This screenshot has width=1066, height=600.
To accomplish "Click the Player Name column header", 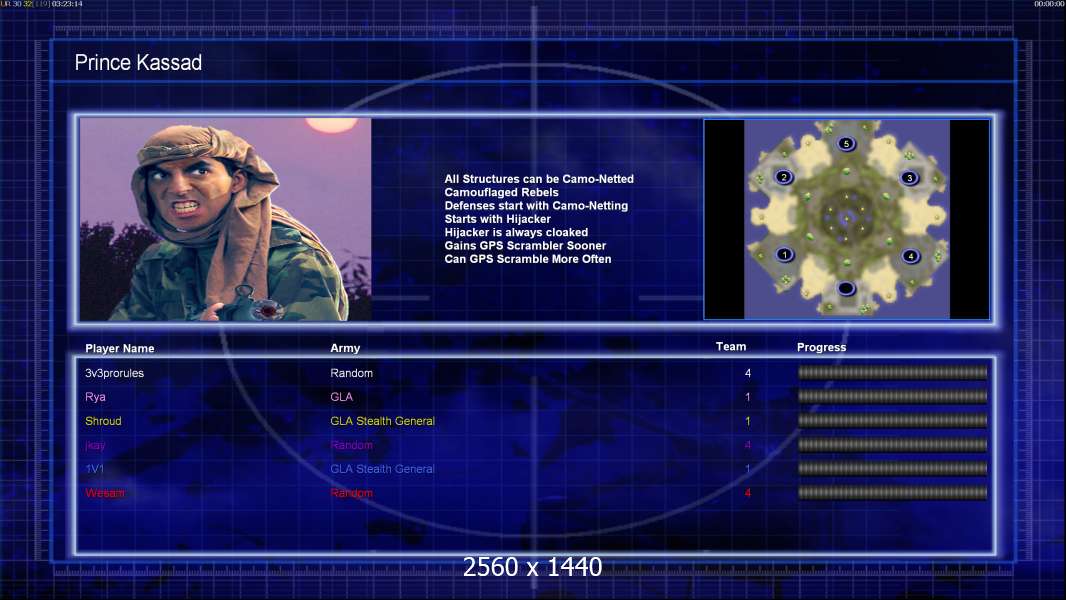I will click(120, 348).
